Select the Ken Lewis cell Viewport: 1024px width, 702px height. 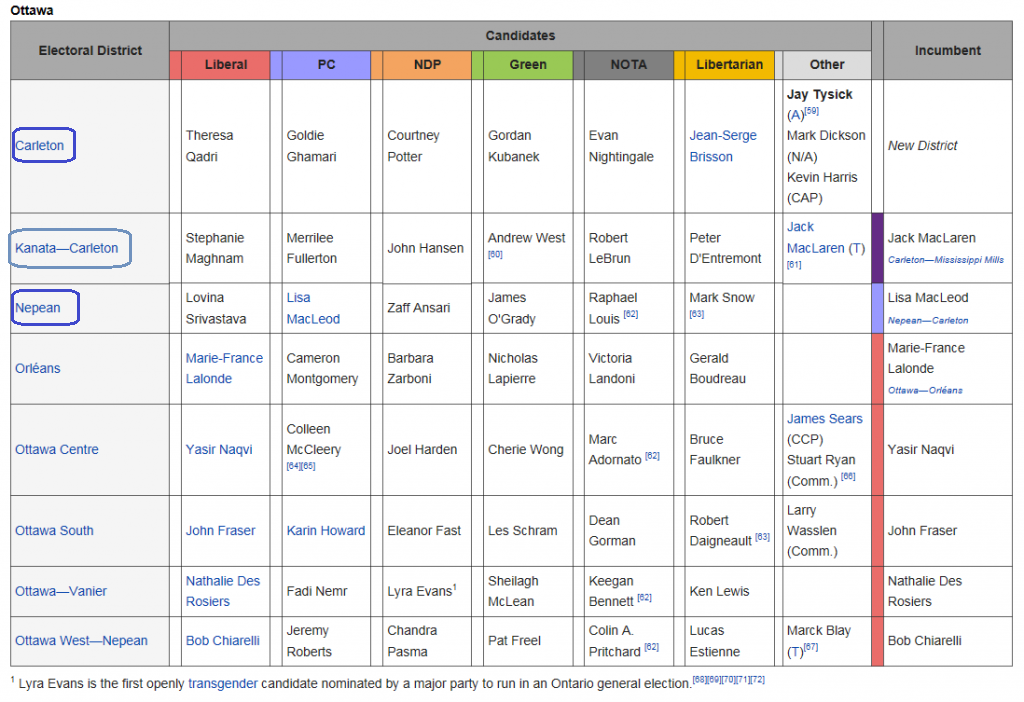click(729, 591)
